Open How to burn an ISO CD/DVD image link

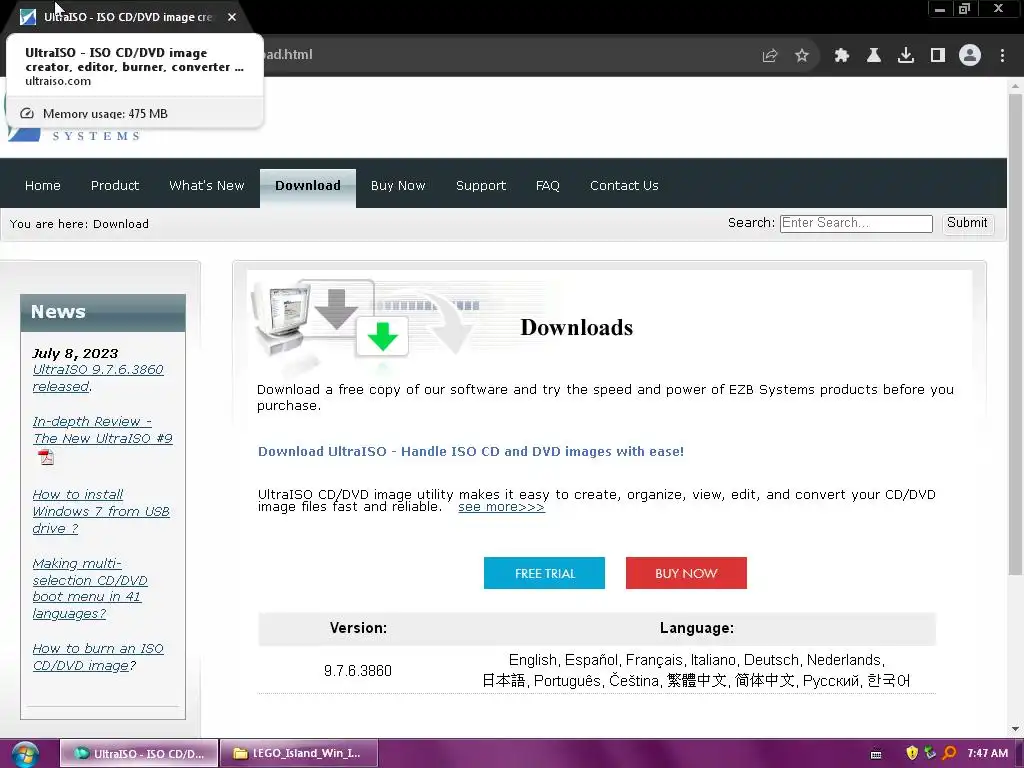[x=98, y=657]
